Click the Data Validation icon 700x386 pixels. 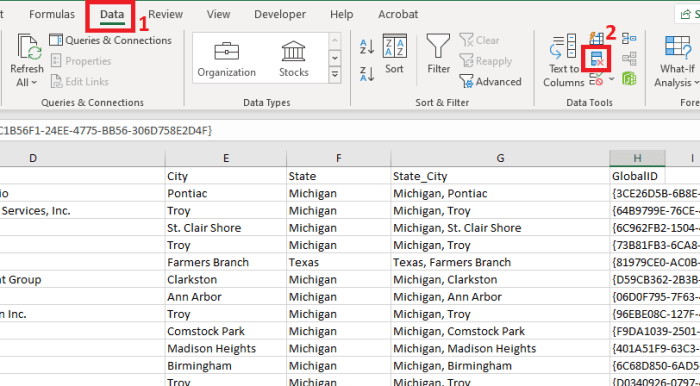(x=596, y=80)
